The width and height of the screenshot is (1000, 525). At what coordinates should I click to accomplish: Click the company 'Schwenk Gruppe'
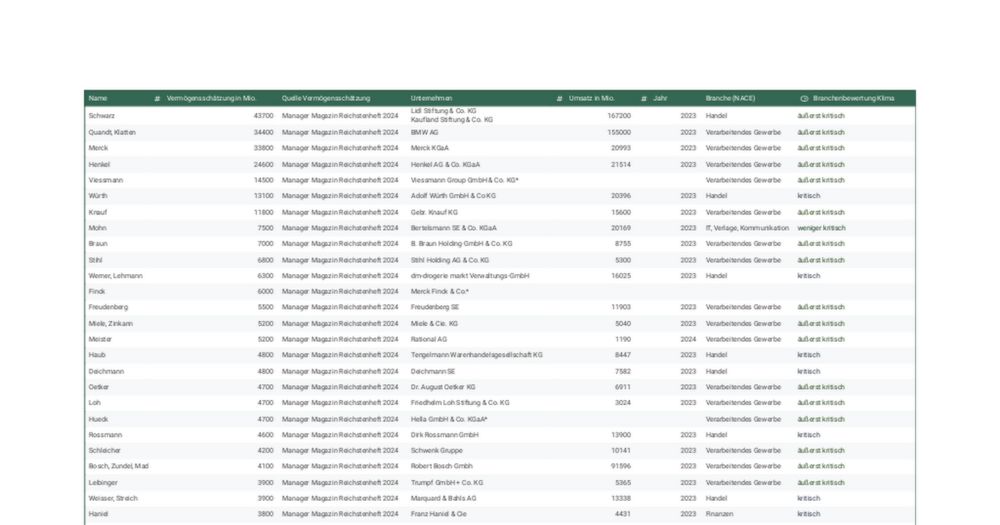(436, 450)
